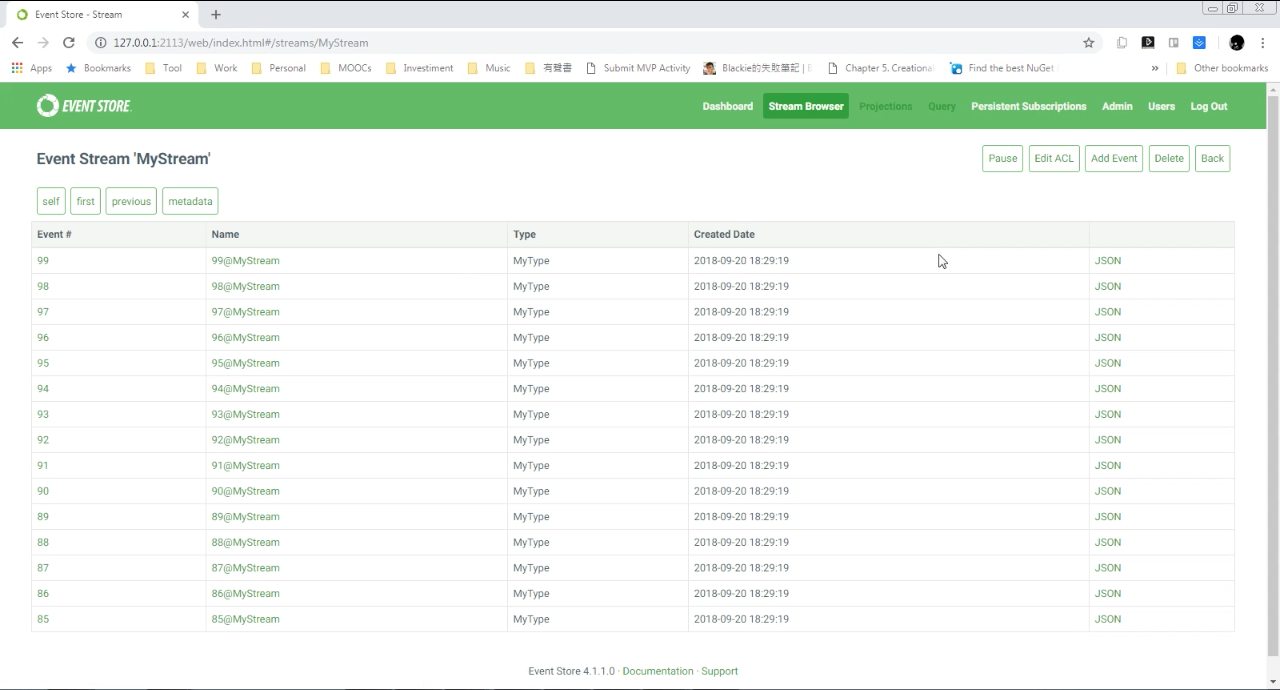Open event number 99
This screenshot has width=1280, height=690.
pyautogui.click(x=43, y=260)
